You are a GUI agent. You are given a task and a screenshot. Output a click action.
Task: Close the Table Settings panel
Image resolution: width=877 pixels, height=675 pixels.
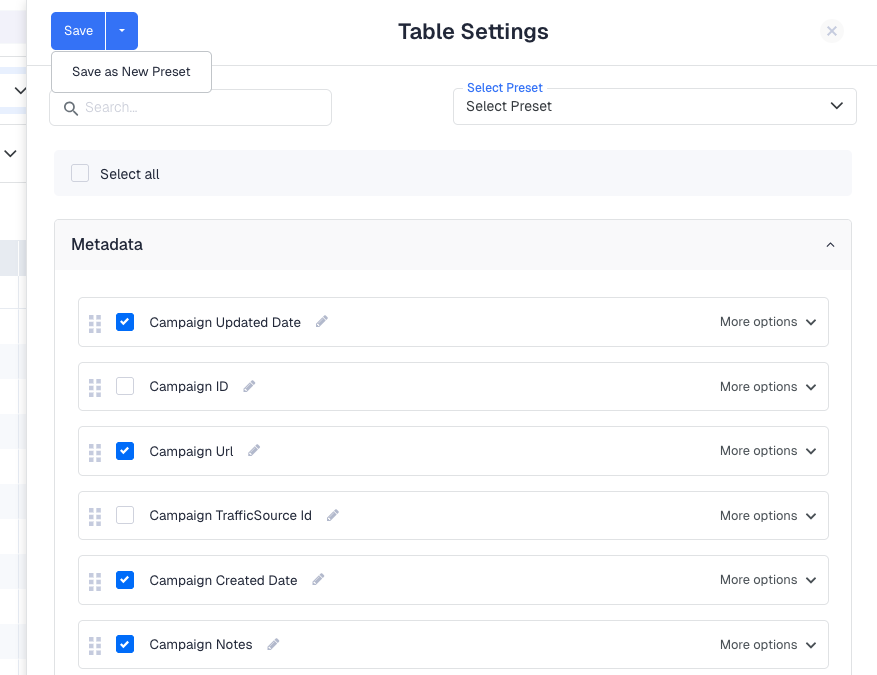click(x=831, y=31)
